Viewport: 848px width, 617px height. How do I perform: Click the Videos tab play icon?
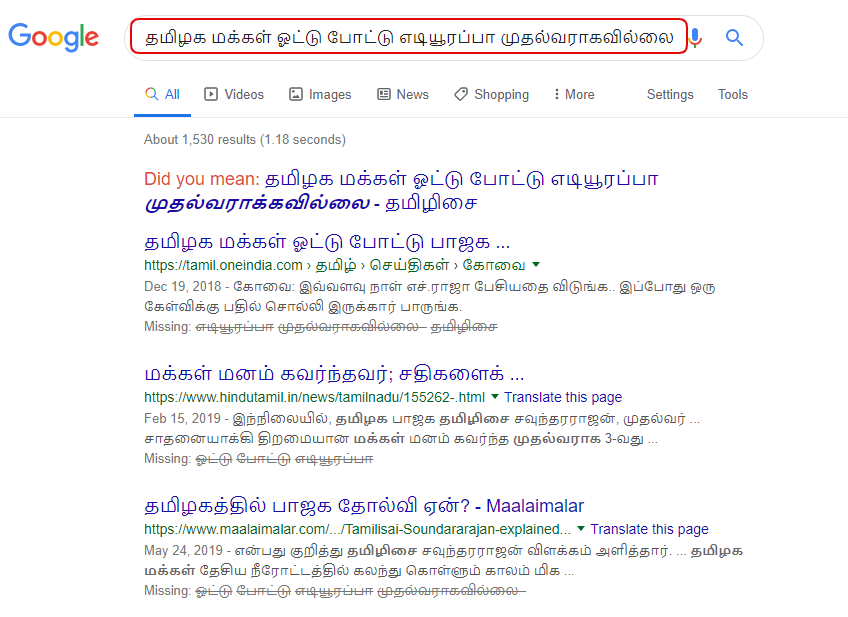(x=210, y=94)
